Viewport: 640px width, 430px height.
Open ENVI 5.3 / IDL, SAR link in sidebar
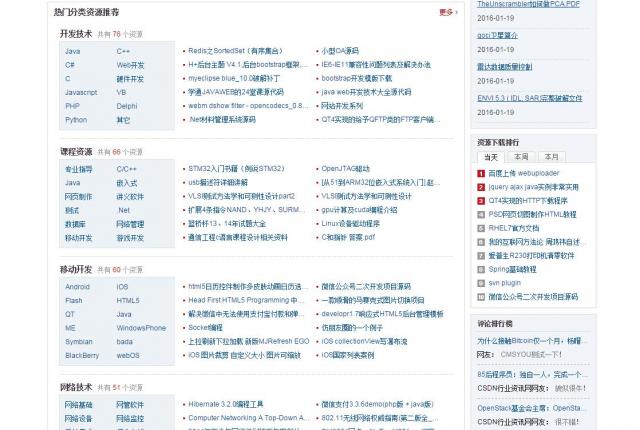click(530, 98)
